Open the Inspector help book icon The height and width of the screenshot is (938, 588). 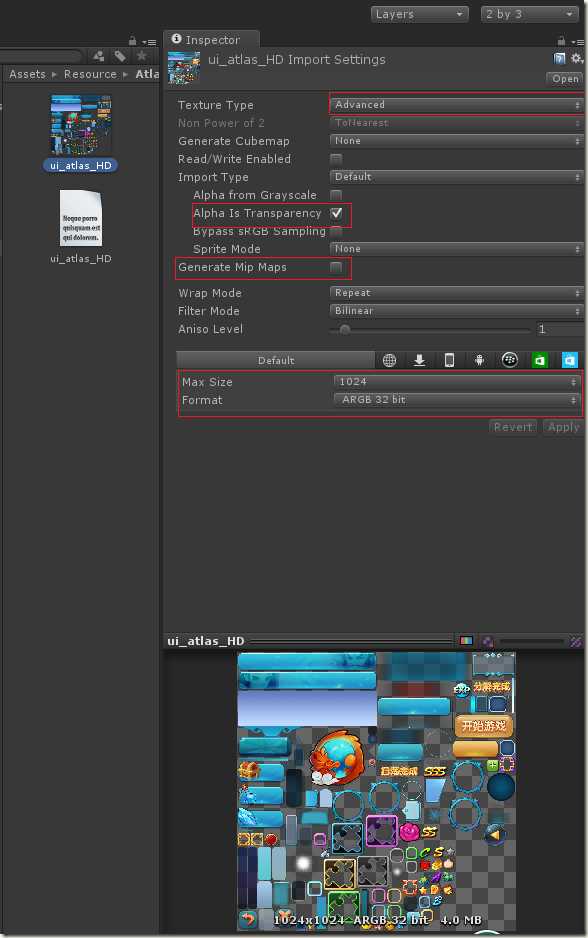tap(560, 58)
